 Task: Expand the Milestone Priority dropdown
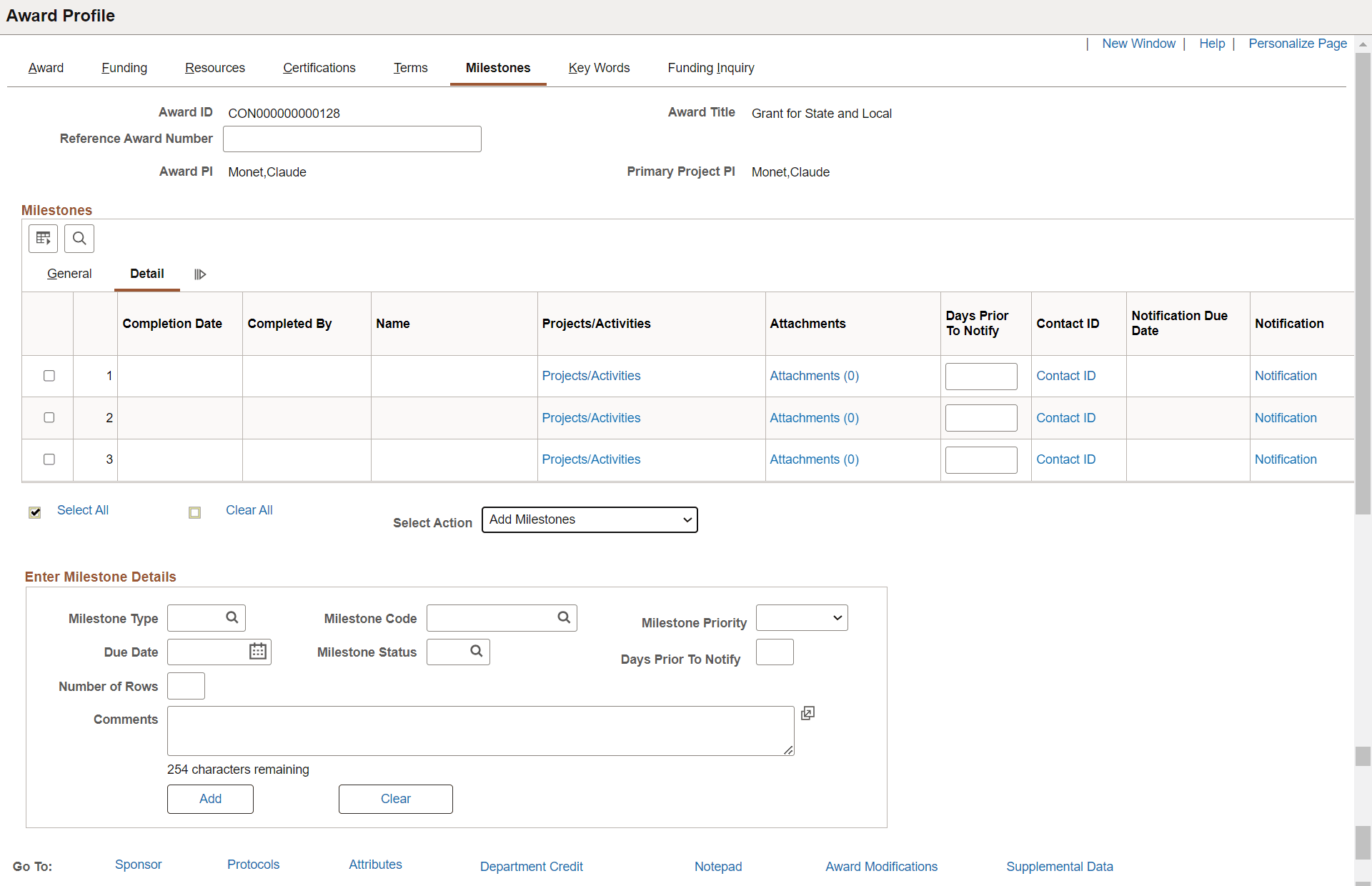point(802,618)
